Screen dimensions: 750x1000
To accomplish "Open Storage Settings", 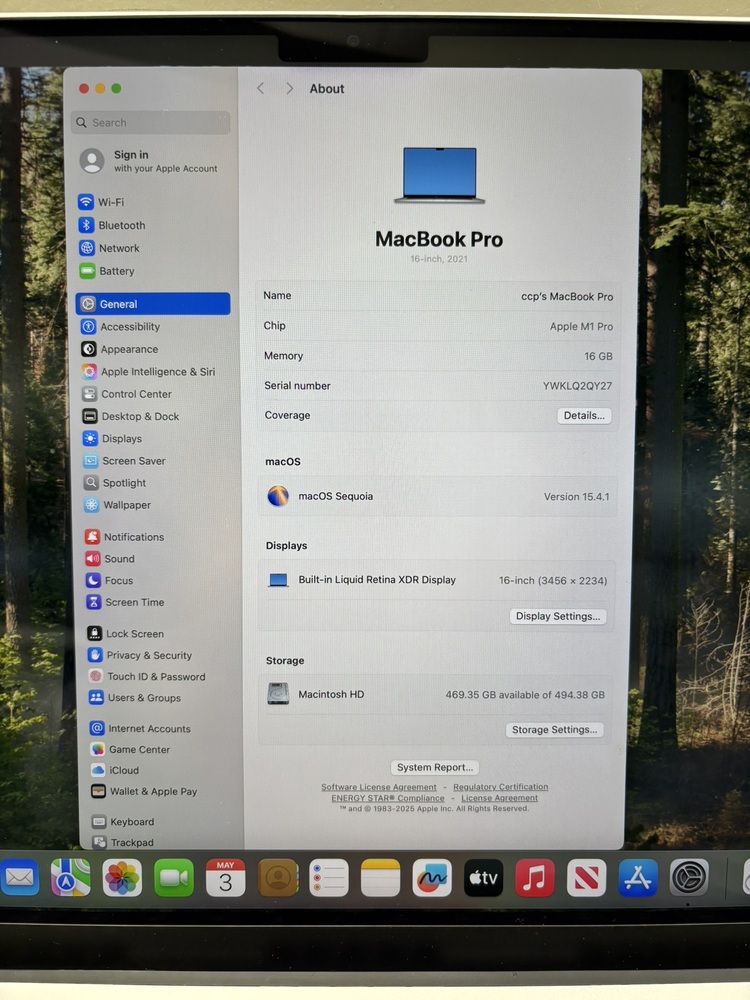I will pyautogui.click(x=555, y=730).
